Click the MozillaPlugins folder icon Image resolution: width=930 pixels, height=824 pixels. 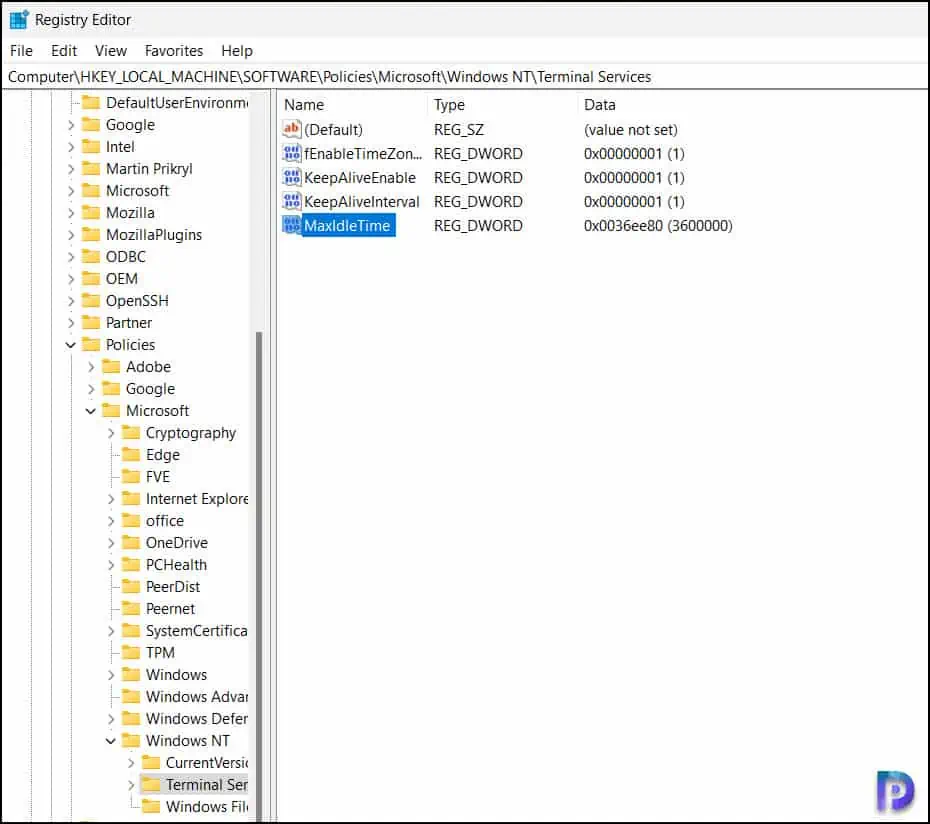91,234
